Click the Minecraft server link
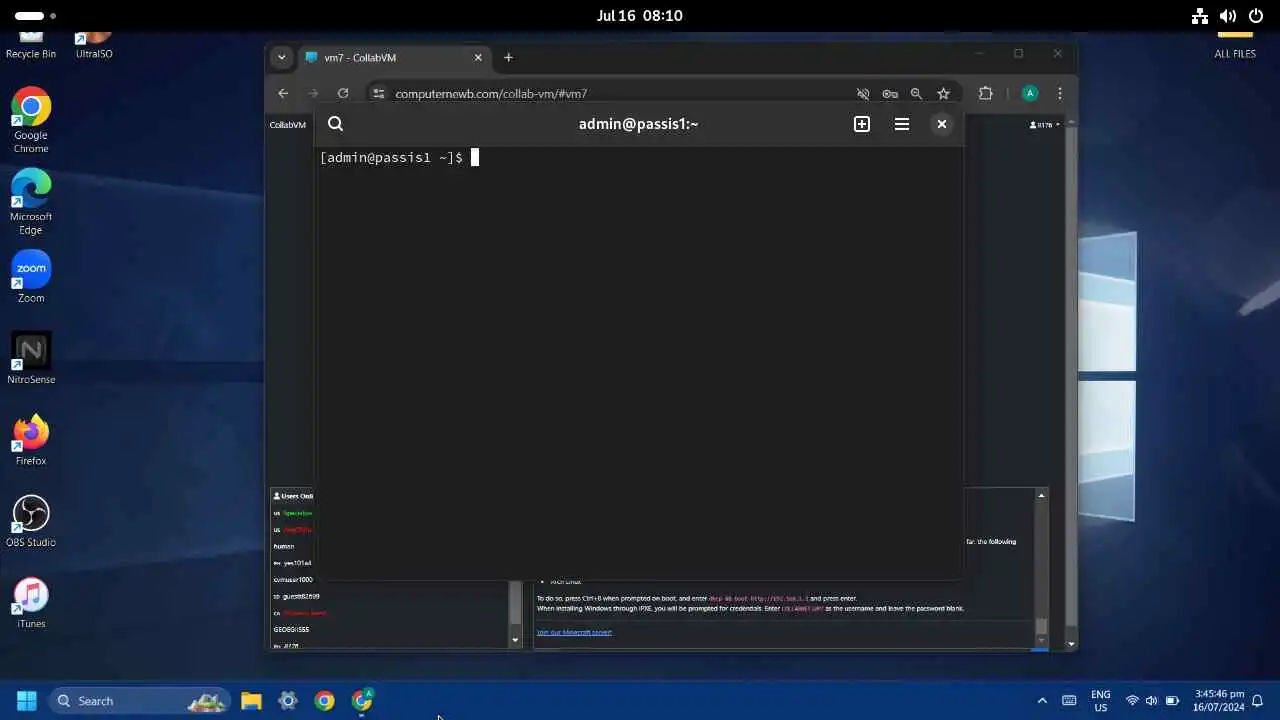This screenshot has height=720, width=1280. click(x=574, y=632)
